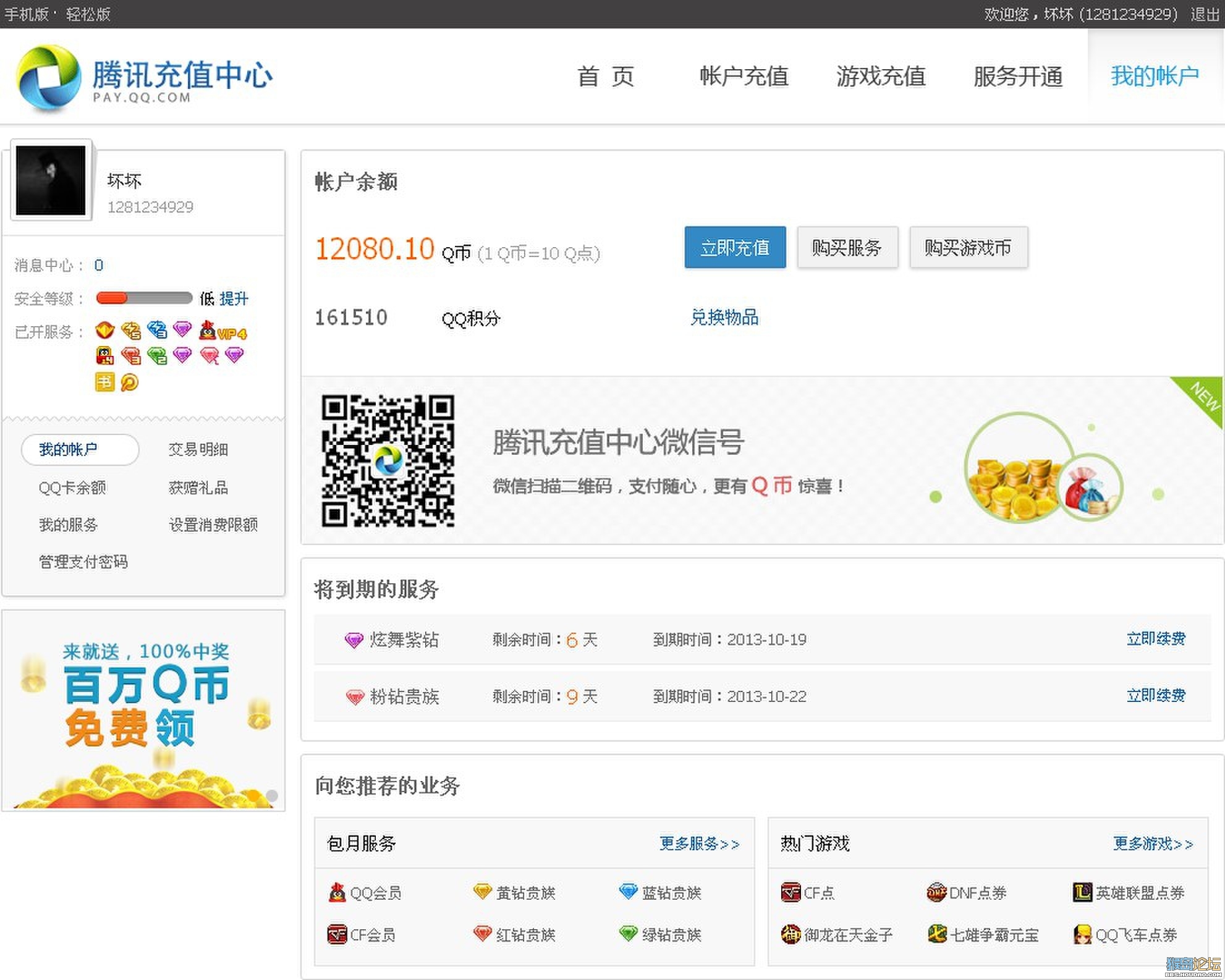Open the 更多服务>> link
Image resolution: width=1225 pixels, height=980 pixels.
coord(699,843)
